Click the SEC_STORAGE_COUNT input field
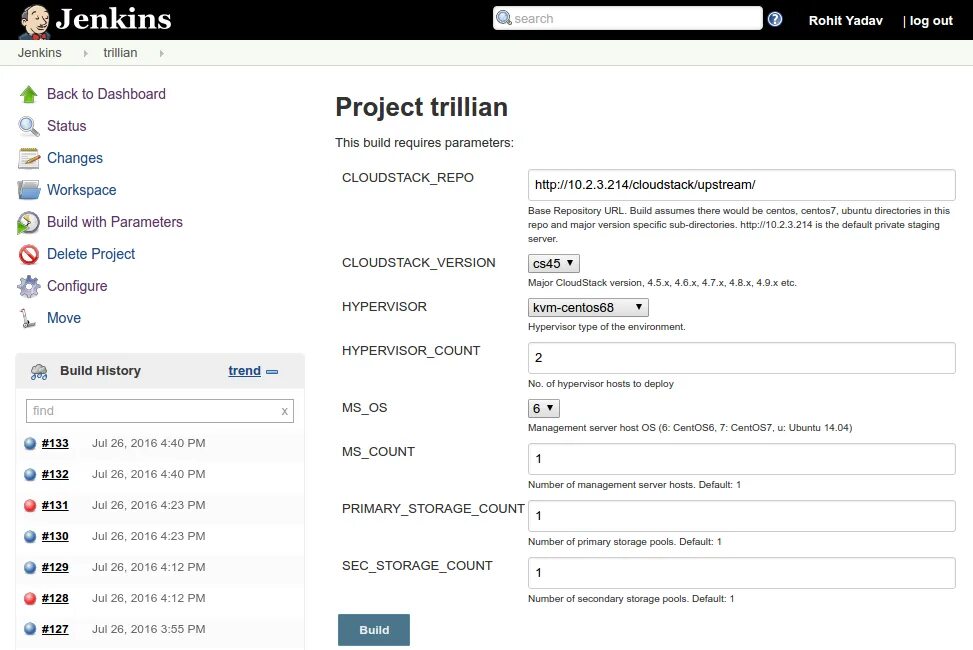The width and height of the screenshot is (973, 650). tap(742, 573)
